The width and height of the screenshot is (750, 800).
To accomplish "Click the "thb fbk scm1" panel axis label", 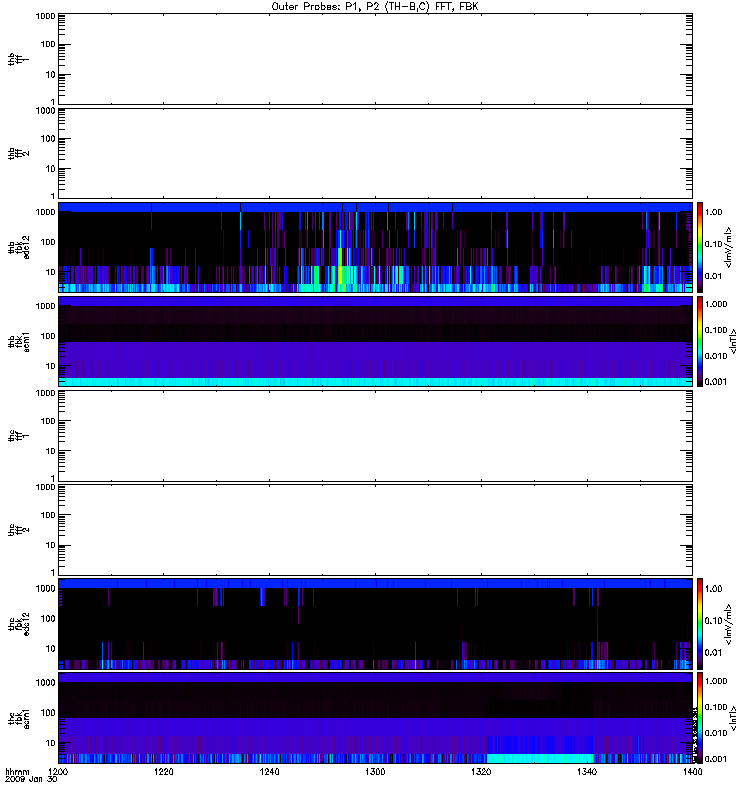I will click(x=18, y=341).
